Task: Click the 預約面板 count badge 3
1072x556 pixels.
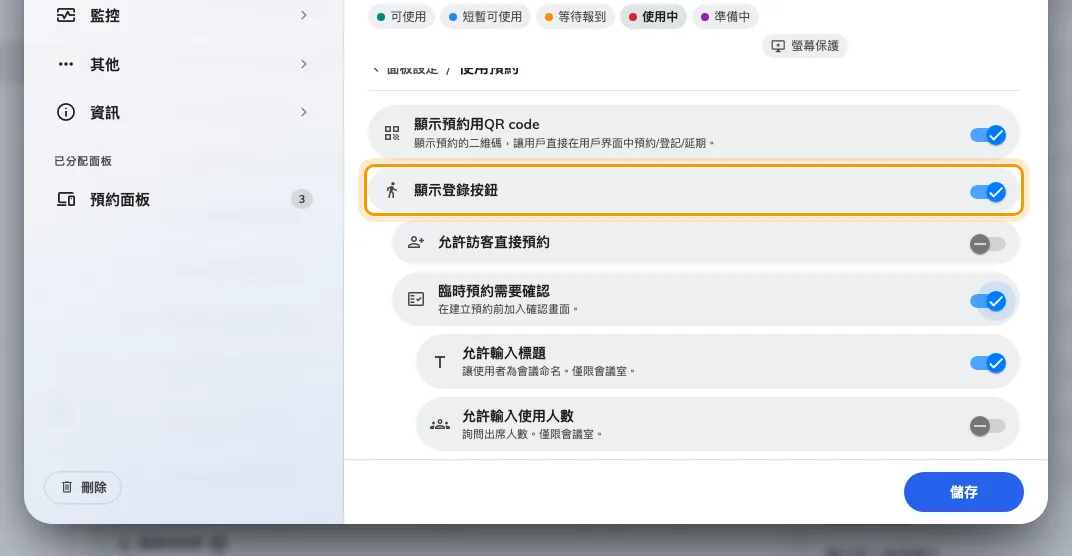Action: (x=302, y=199)
